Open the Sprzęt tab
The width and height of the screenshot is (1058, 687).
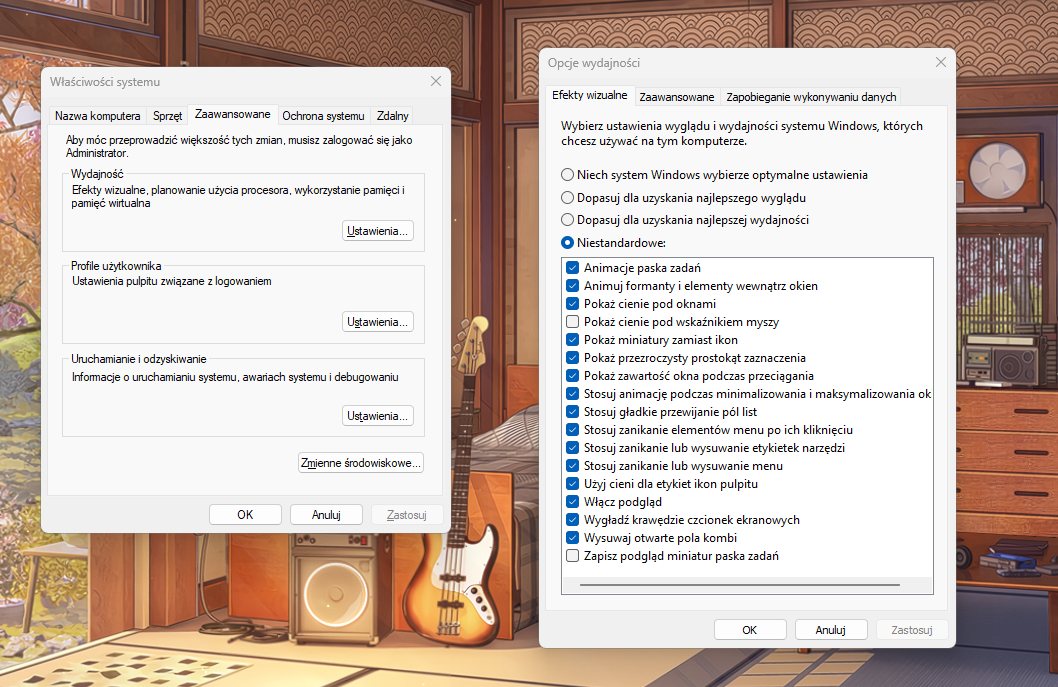click(x=167, y=116)
